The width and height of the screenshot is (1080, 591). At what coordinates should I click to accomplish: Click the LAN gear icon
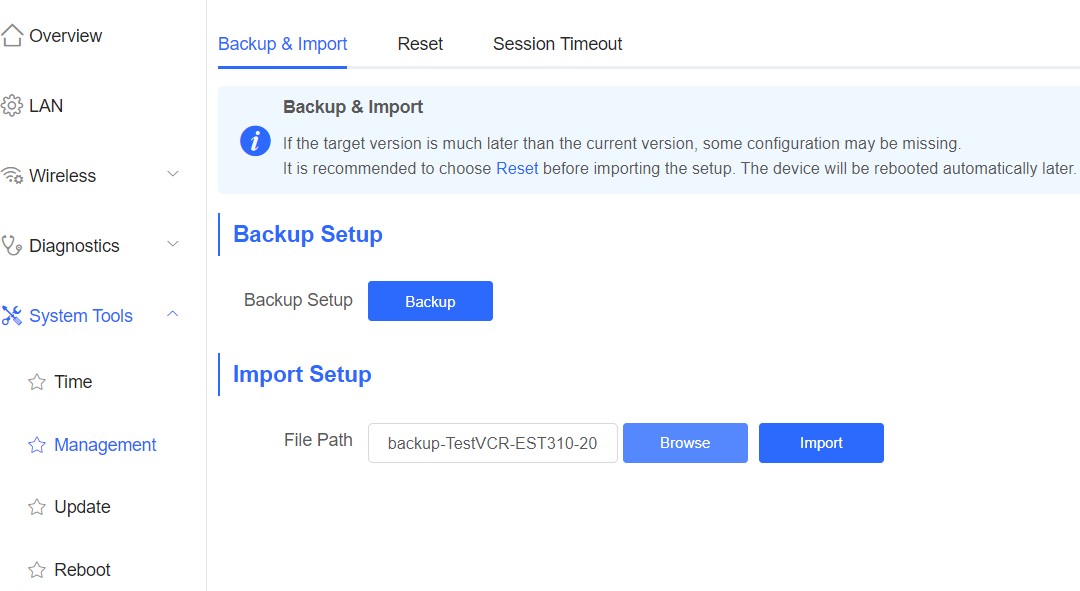[12, 106]
